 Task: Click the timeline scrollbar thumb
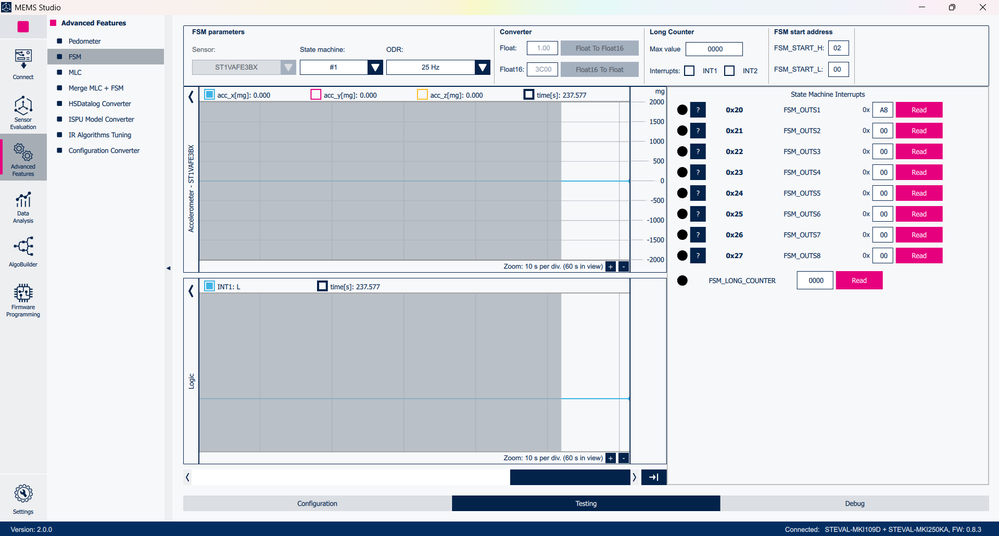click(x=570, y=477)
